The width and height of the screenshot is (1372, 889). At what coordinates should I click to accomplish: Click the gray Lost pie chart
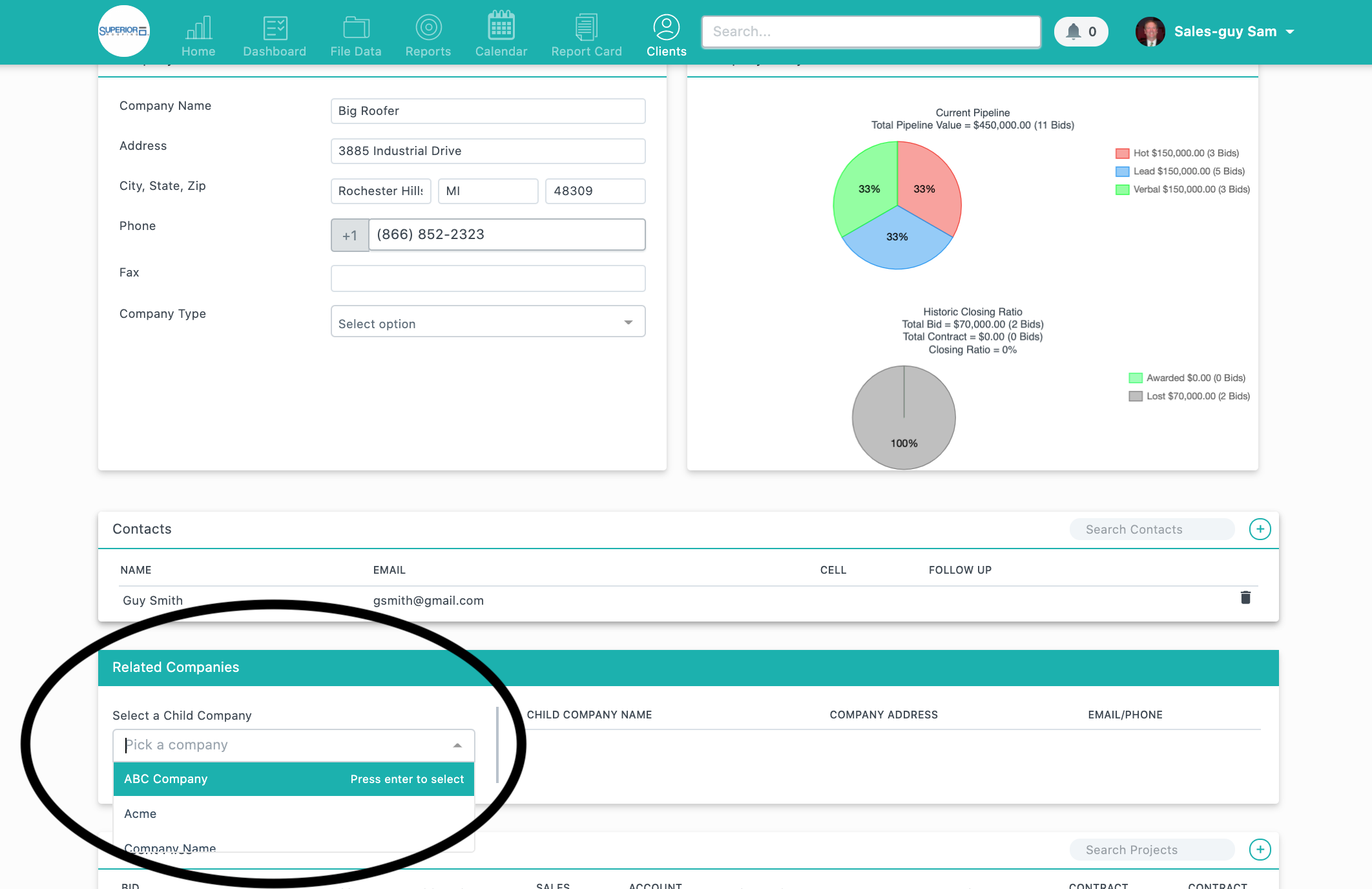(x=904, y=417)
